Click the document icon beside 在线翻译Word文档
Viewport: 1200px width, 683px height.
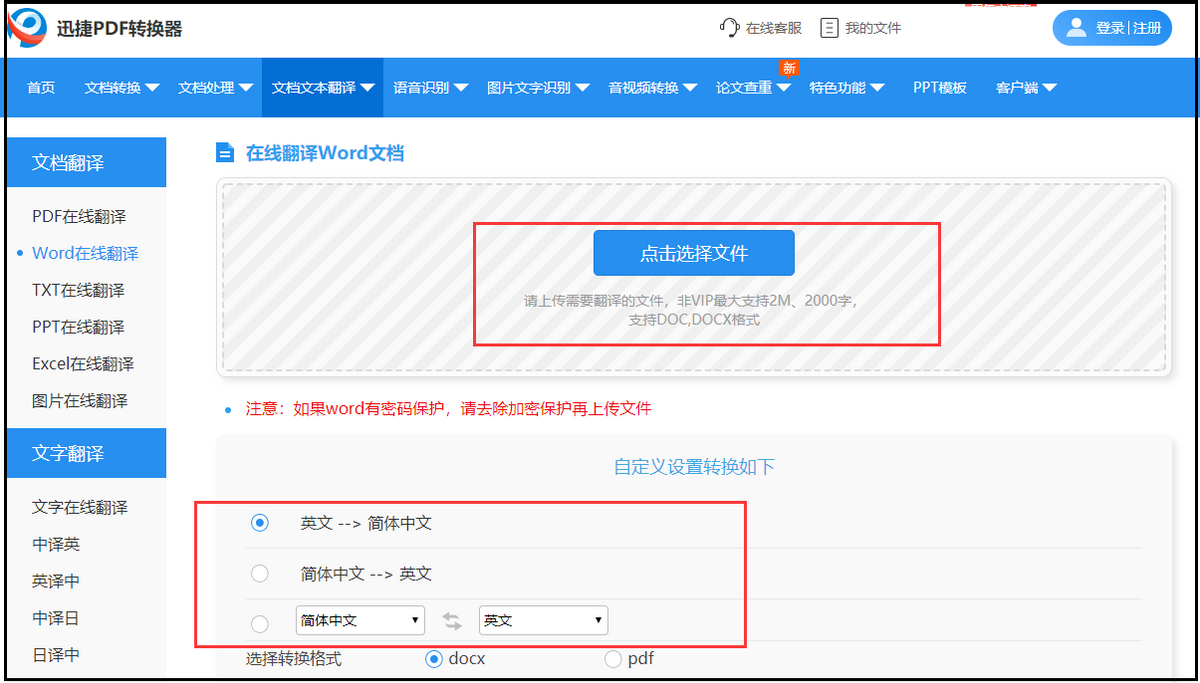tap(225, 153)
